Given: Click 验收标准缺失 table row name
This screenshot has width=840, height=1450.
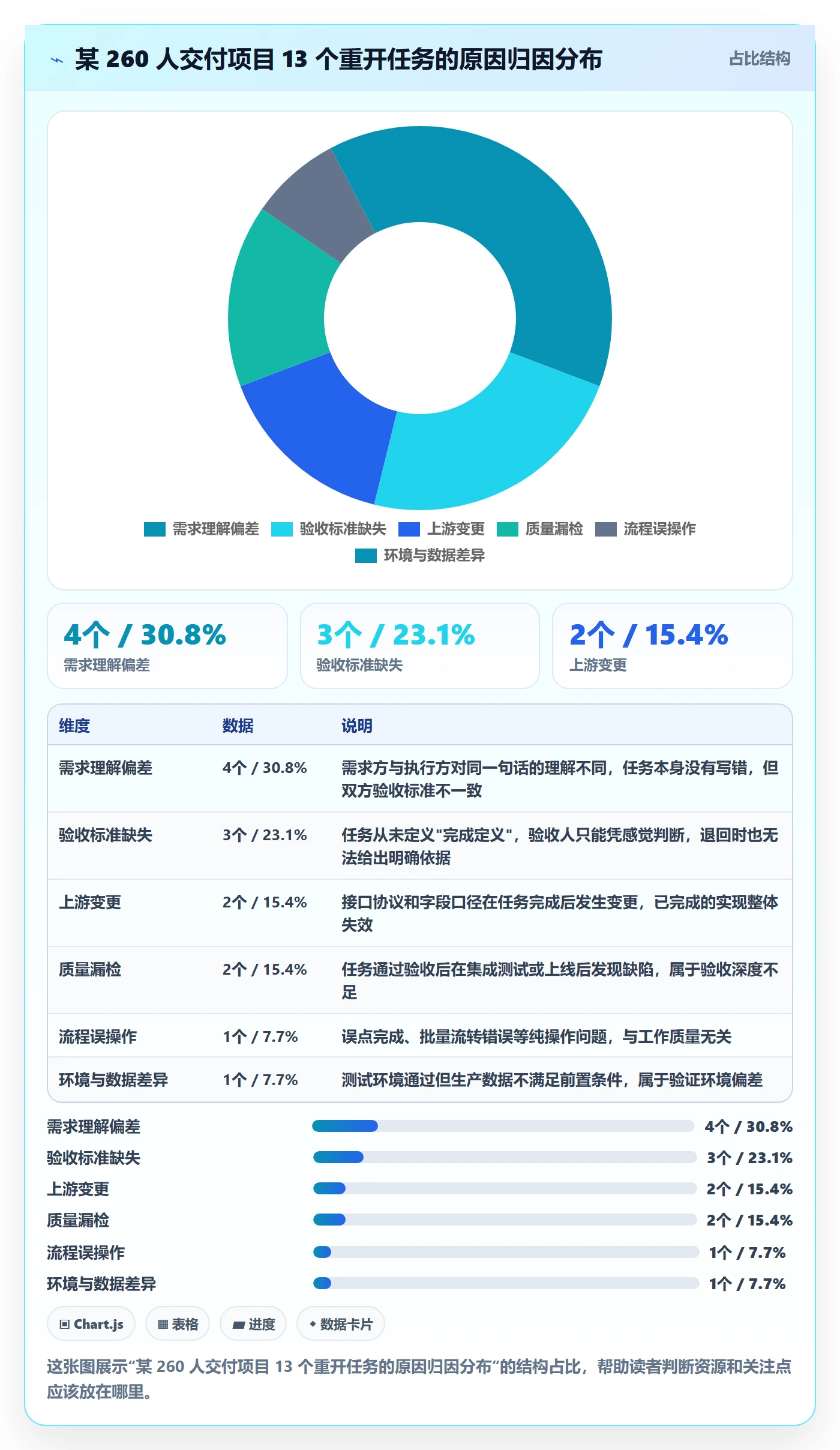Looking at the screenshot, I should pos(106,835).
